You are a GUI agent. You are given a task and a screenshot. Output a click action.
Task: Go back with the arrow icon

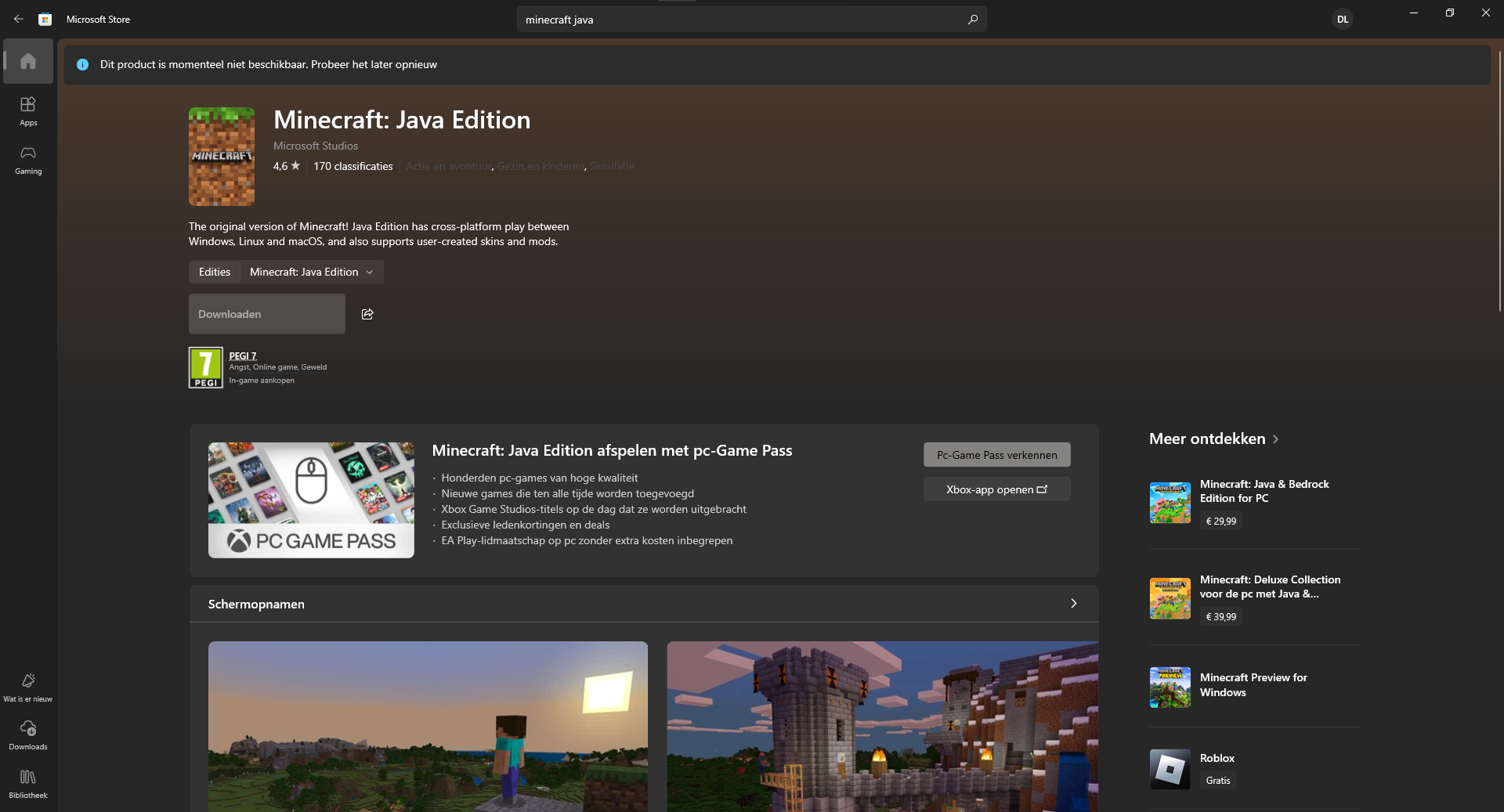[19, 19]
